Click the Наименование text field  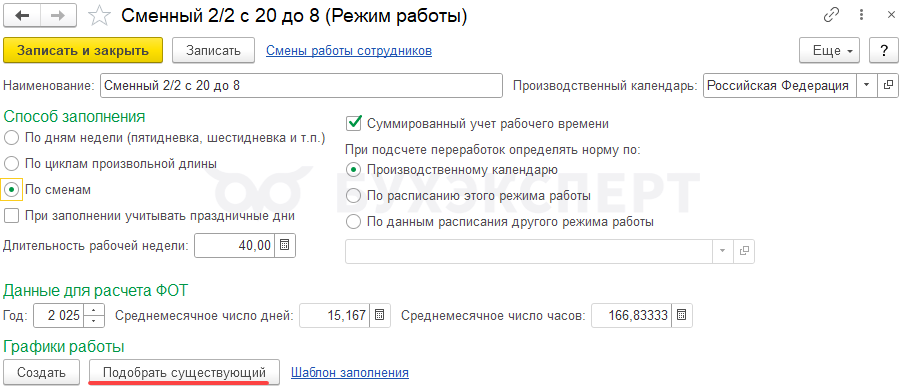[x=301, y=85]
